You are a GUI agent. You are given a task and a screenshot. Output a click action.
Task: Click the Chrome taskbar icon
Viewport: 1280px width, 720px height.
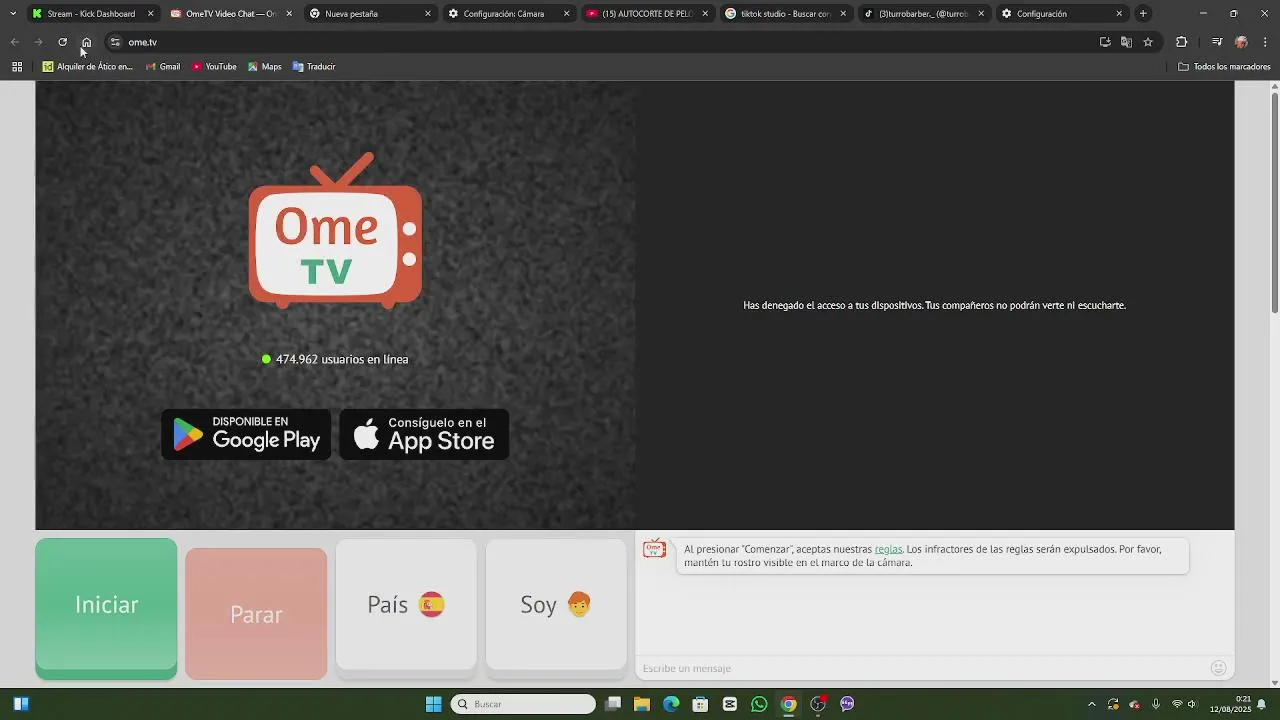(x=789, y=704)
